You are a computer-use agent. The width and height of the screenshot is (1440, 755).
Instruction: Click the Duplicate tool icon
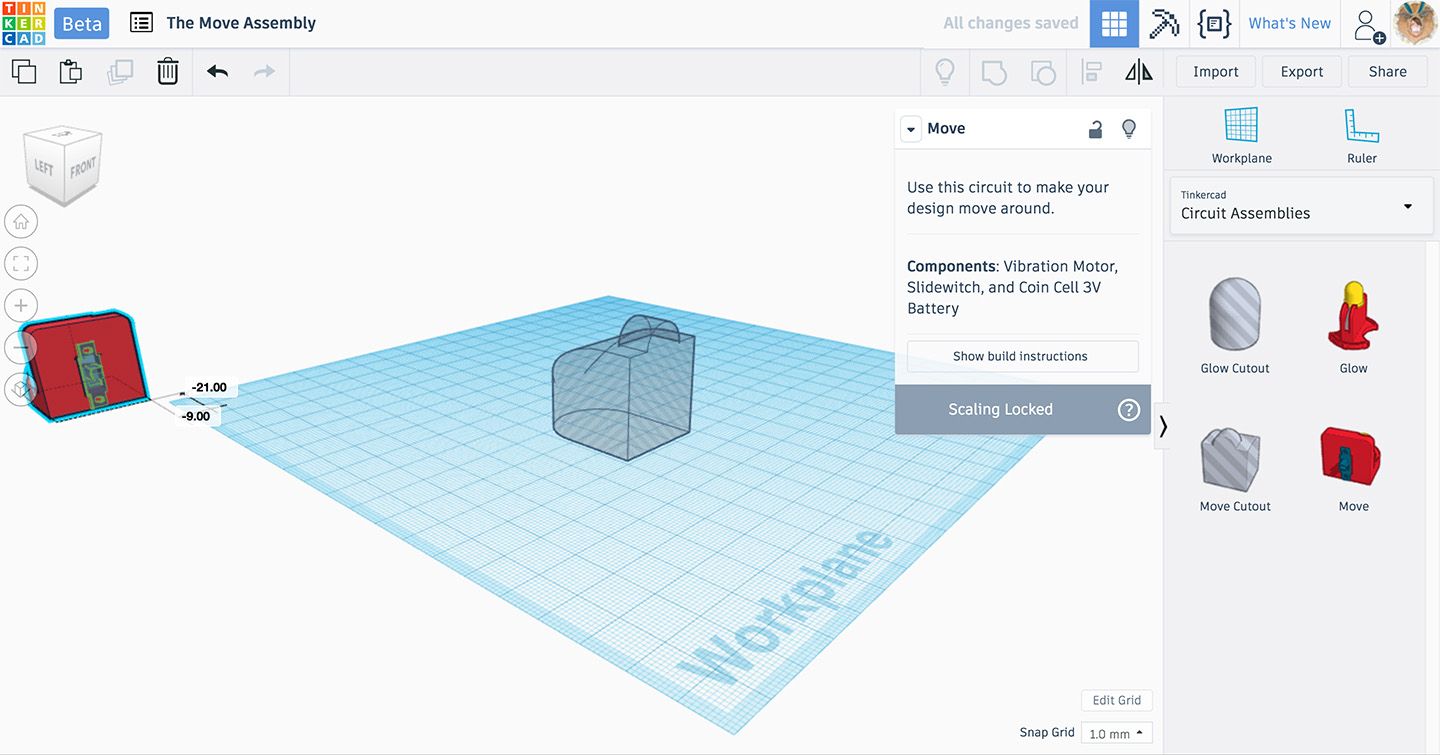[x=120, y=71]
